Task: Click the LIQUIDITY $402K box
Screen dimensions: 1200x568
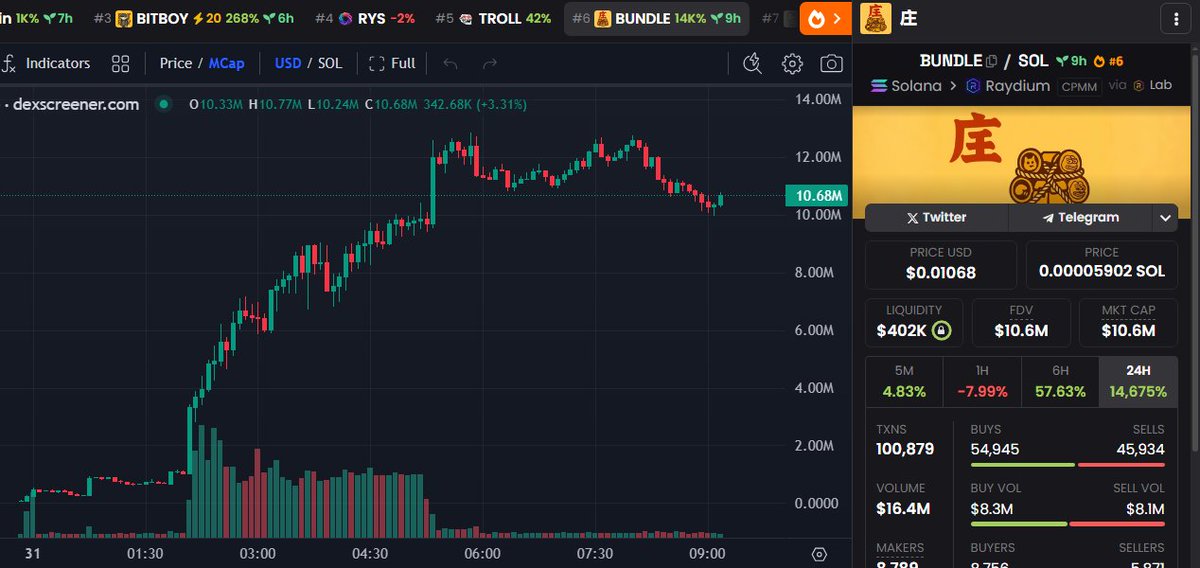Action: tap(914, 322)
